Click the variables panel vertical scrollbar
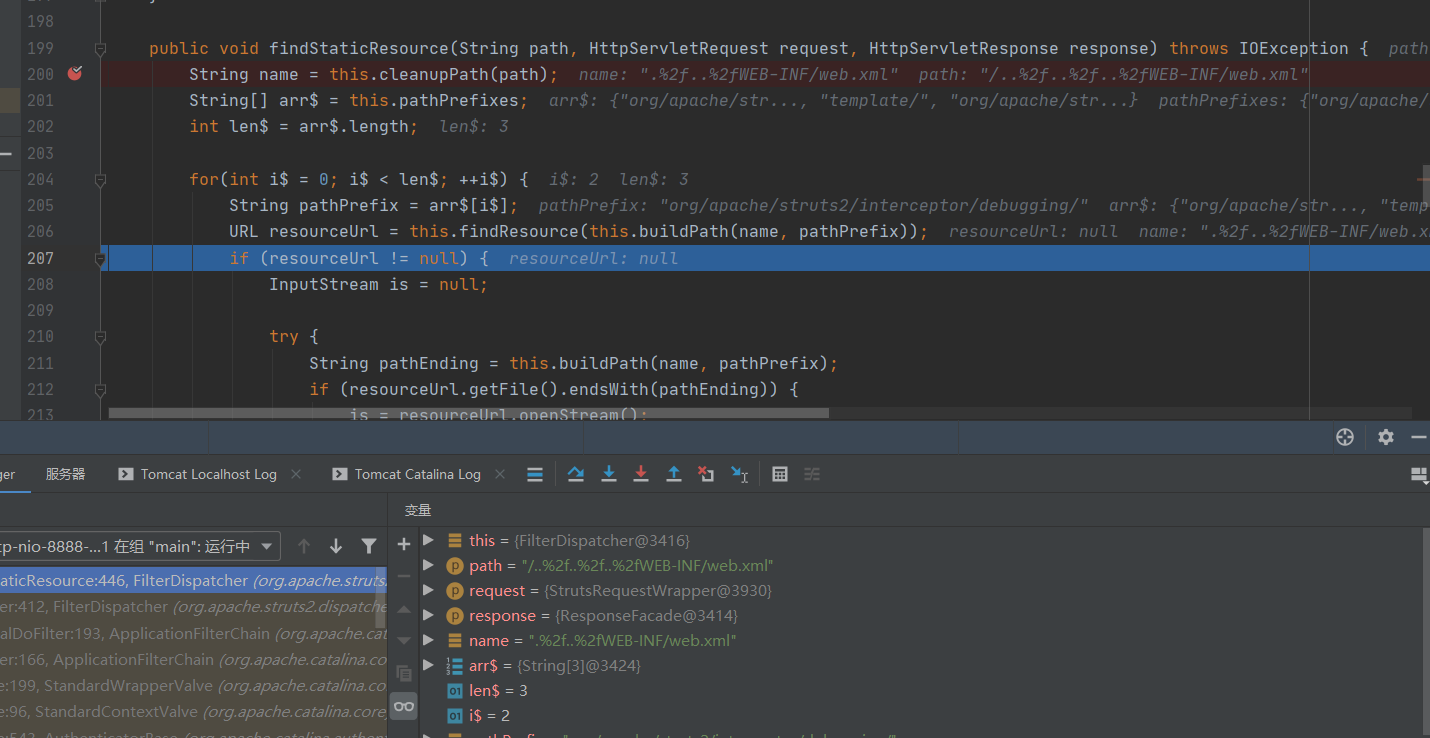The image size is (1430, 738). (x=1425, y=630)
